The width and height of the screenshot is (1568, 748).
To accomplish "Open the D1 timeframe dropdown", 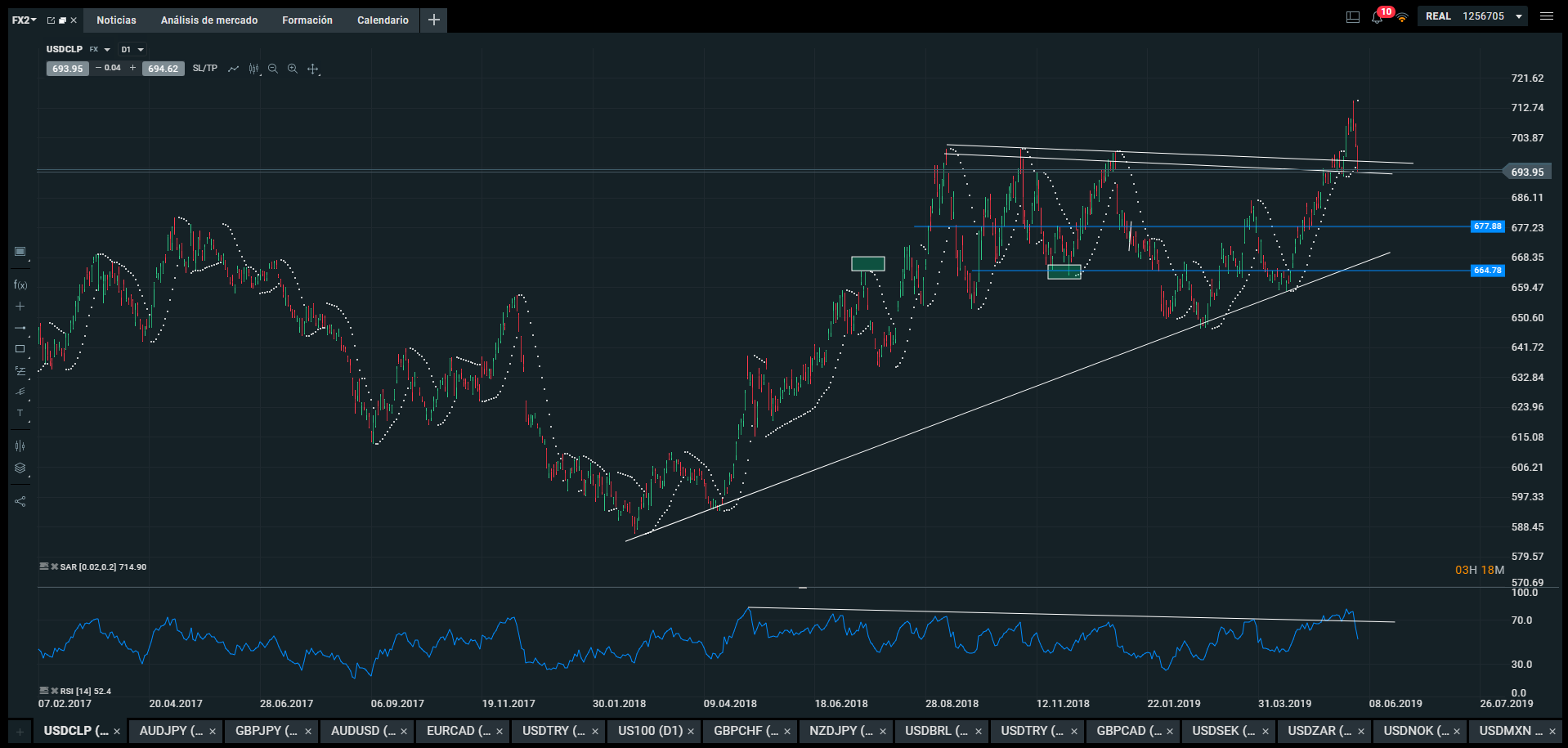I will point(132,49).
